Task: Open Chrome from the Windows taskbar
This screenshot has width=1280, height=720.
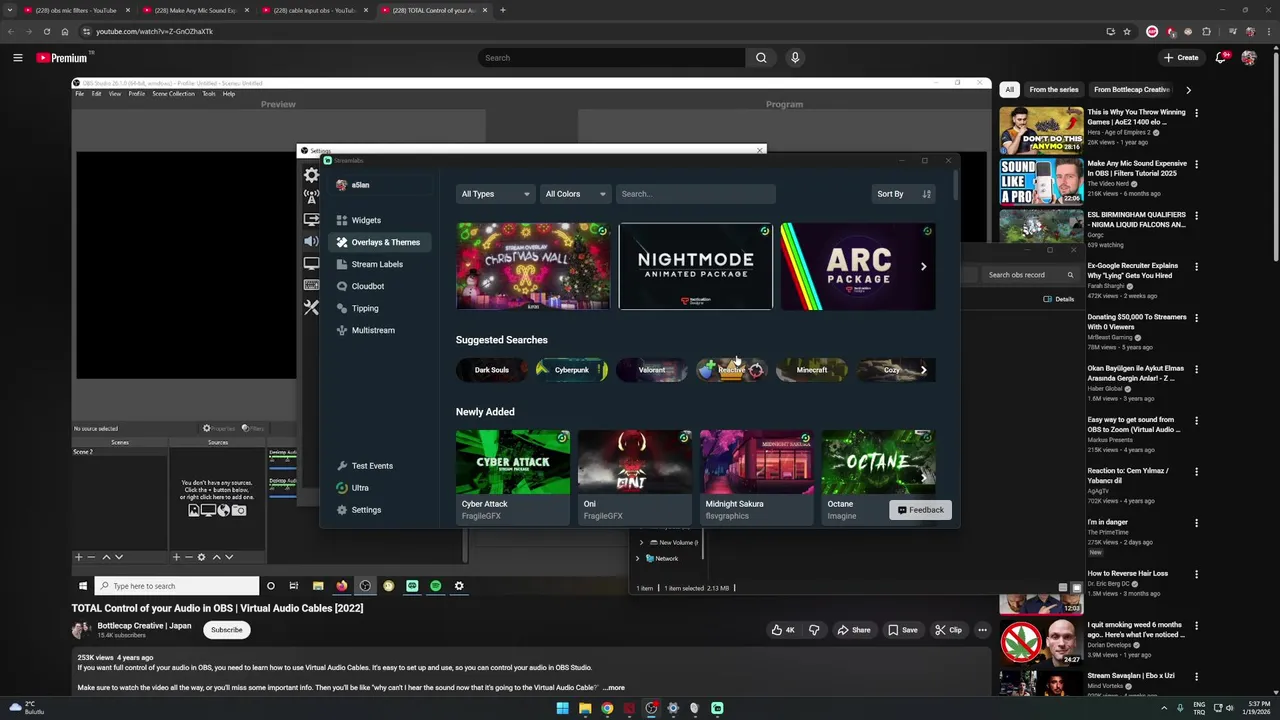Action: point(607,708)
